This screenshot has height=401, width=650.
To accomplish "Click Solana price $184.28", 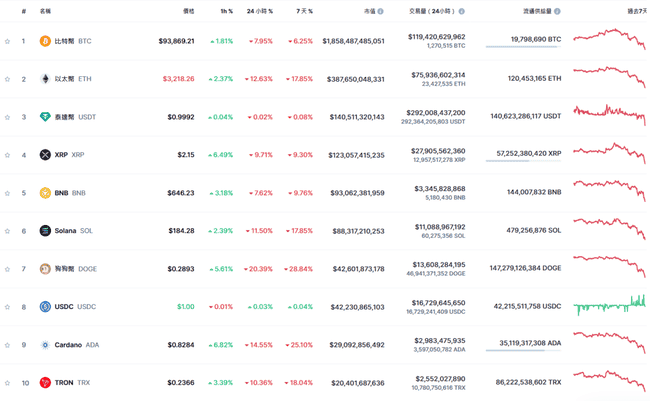I will (181, 231).
